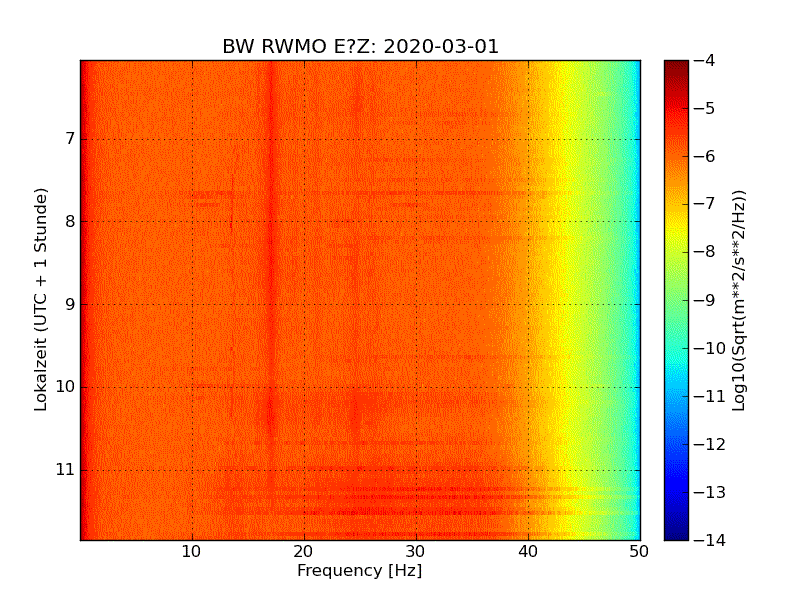Click the colorbar tick label '−12'
800x600 pixels.
pyautogui.click(x=710, y=444)
